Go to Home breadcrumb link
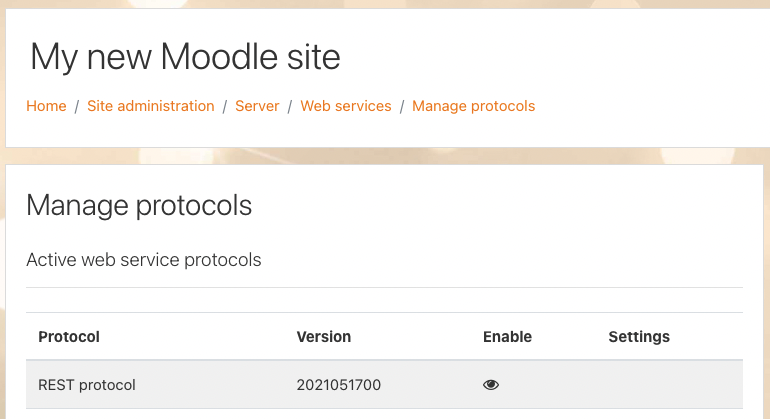Screen dimensions: 770x419 tap(46, 106)
